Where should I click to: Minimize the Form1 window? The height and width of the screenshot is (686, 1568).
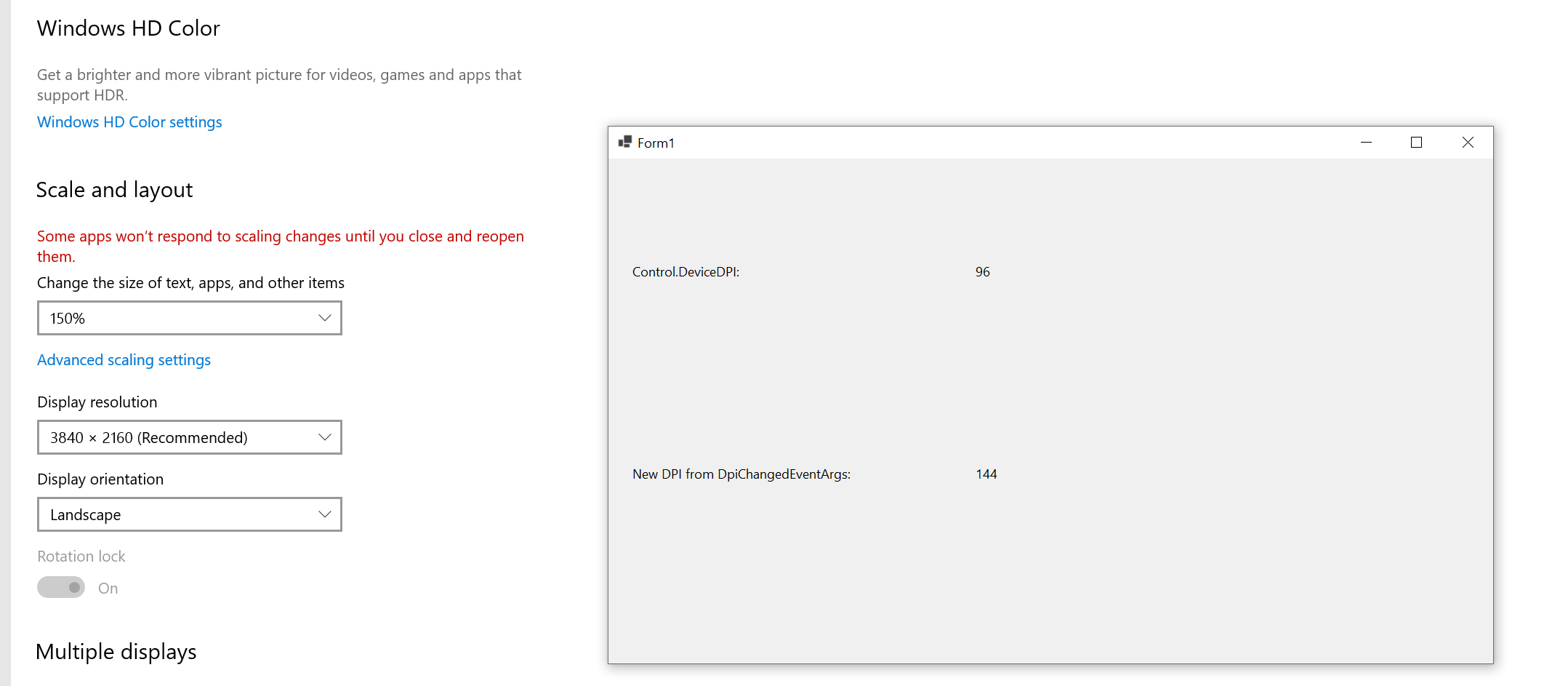[1366, 143]
